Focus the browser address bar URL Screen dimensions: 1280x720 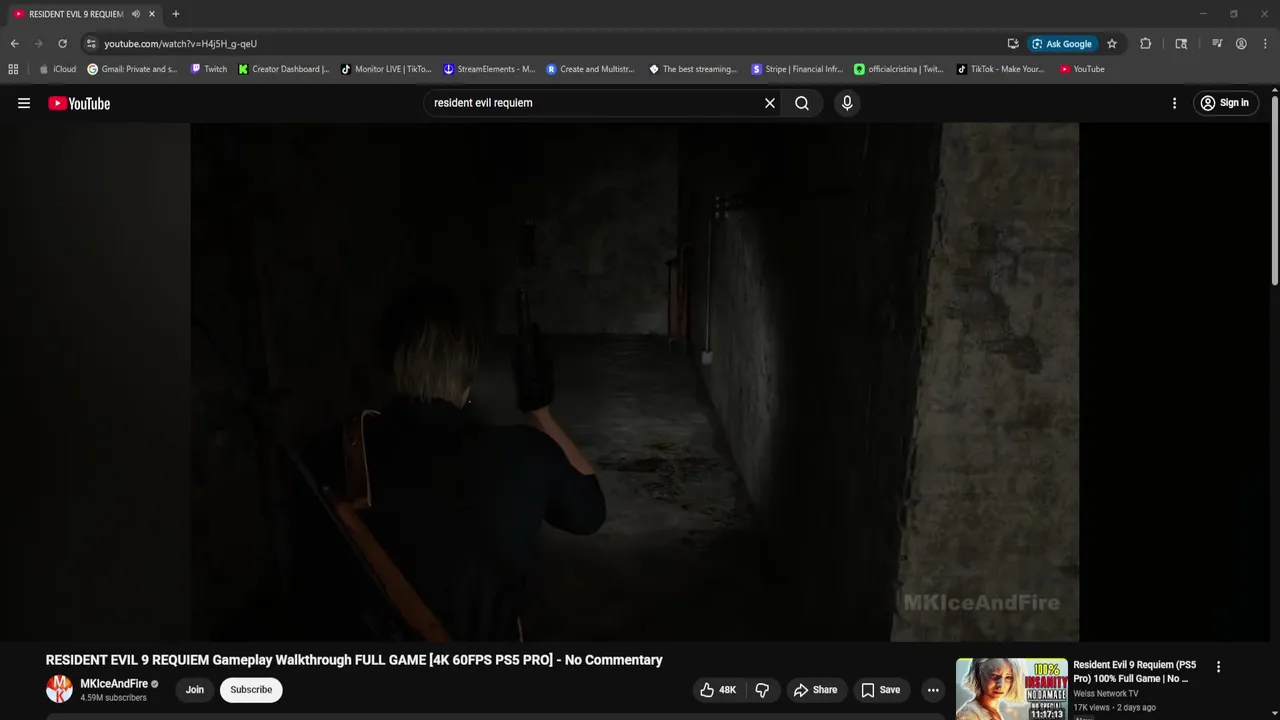pyautogui.click(x=181, y=44)
